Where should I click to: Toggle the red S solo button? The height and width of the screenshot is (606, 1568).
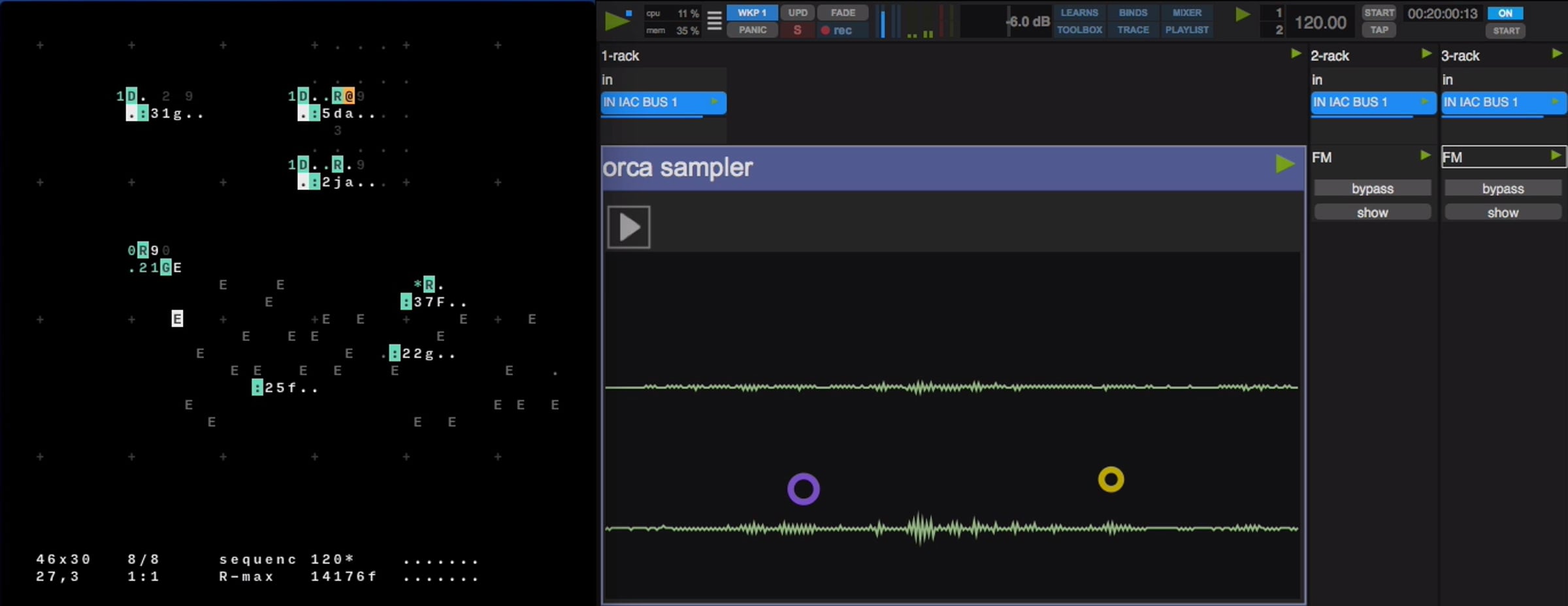pos(797,30)
